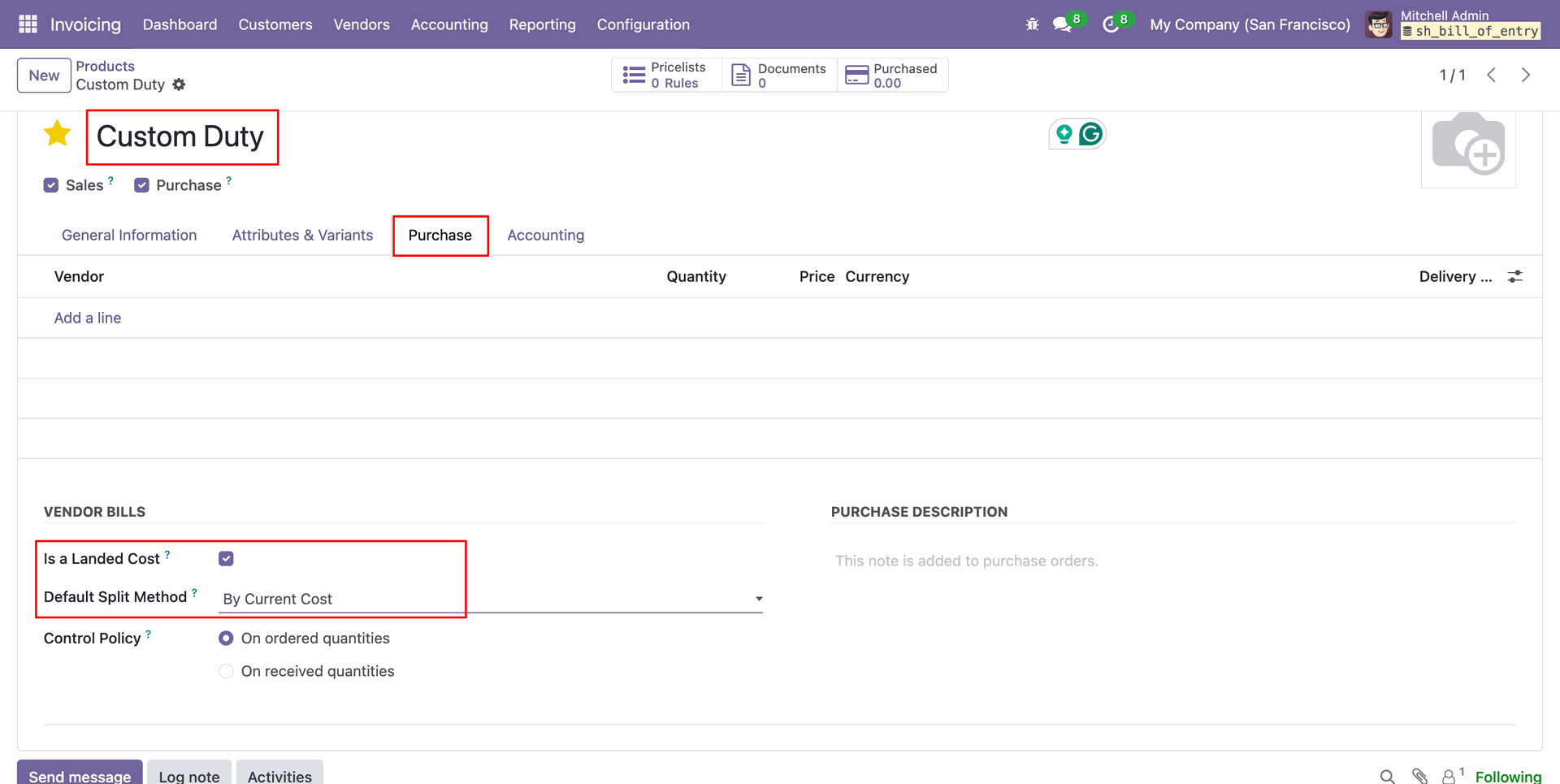Image resolution: width=1560 pixels, height=784 pixels.
Task: Toggle the Is a Landed Cost checkbox
Action: [226, 559]
